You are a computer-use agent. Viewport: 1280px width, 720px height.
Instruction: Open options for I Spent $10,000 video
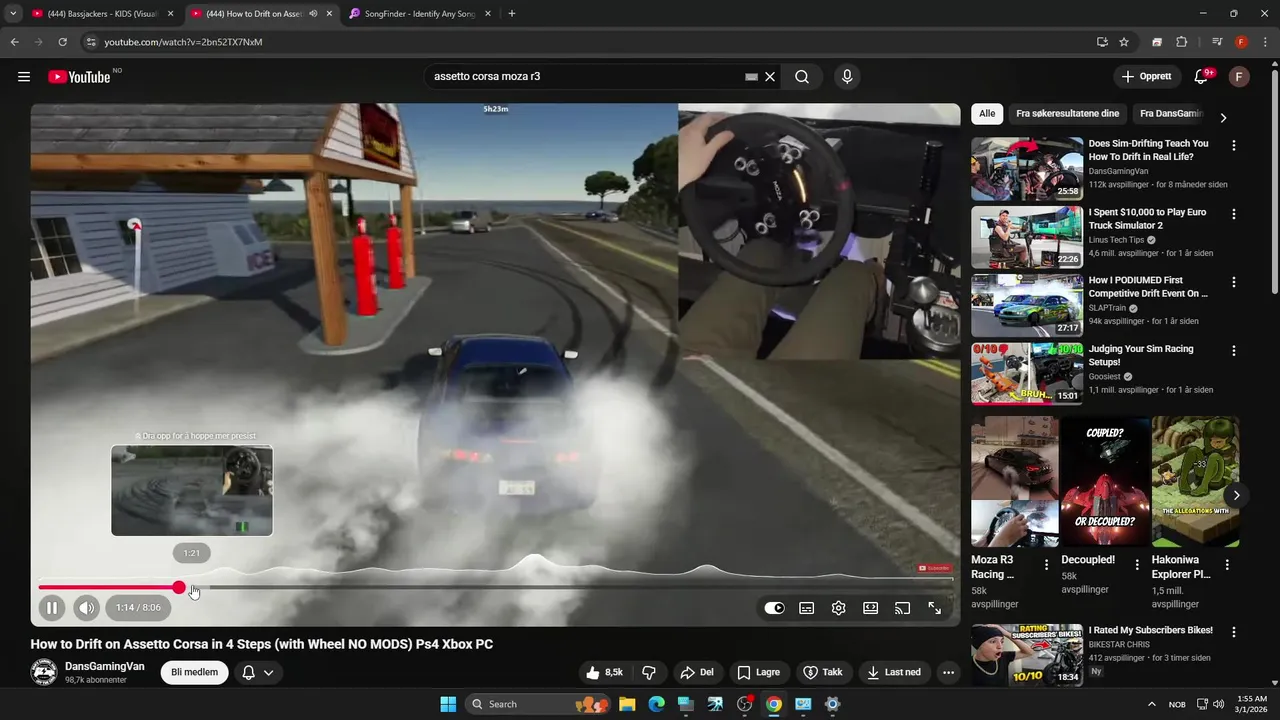point(1233,214)
